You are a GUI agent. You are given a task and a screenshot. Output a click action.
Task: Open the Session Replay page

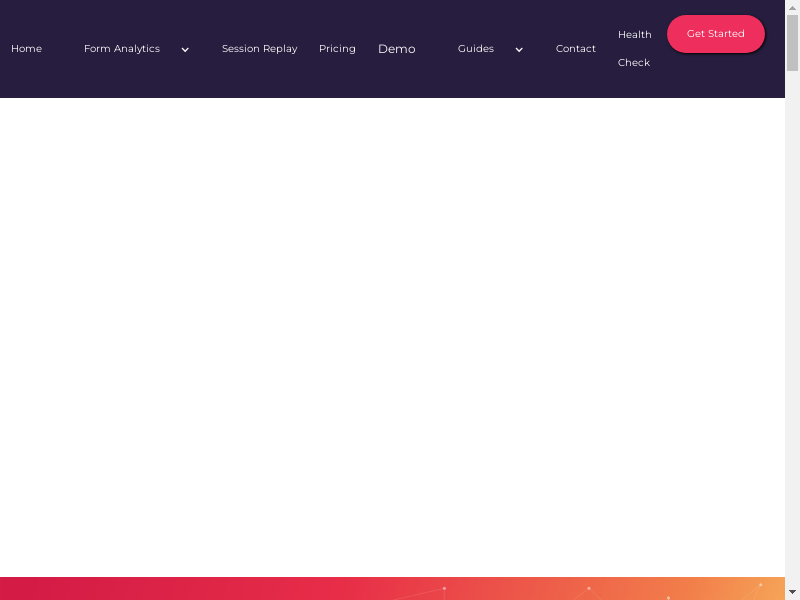pos(259,49)
